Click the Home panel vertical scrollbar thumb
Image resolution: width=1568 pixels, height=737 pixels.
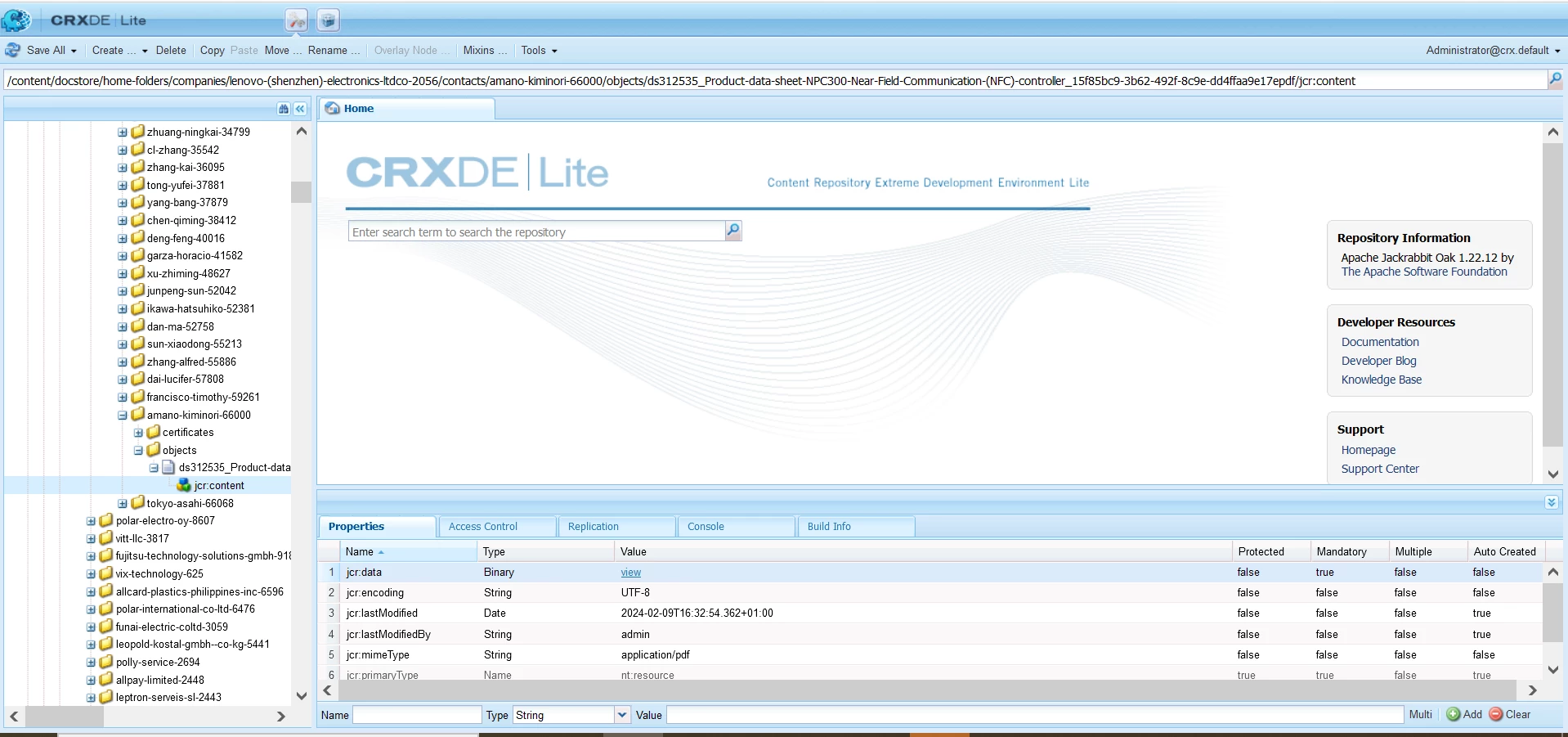(x=1552, y=294)
